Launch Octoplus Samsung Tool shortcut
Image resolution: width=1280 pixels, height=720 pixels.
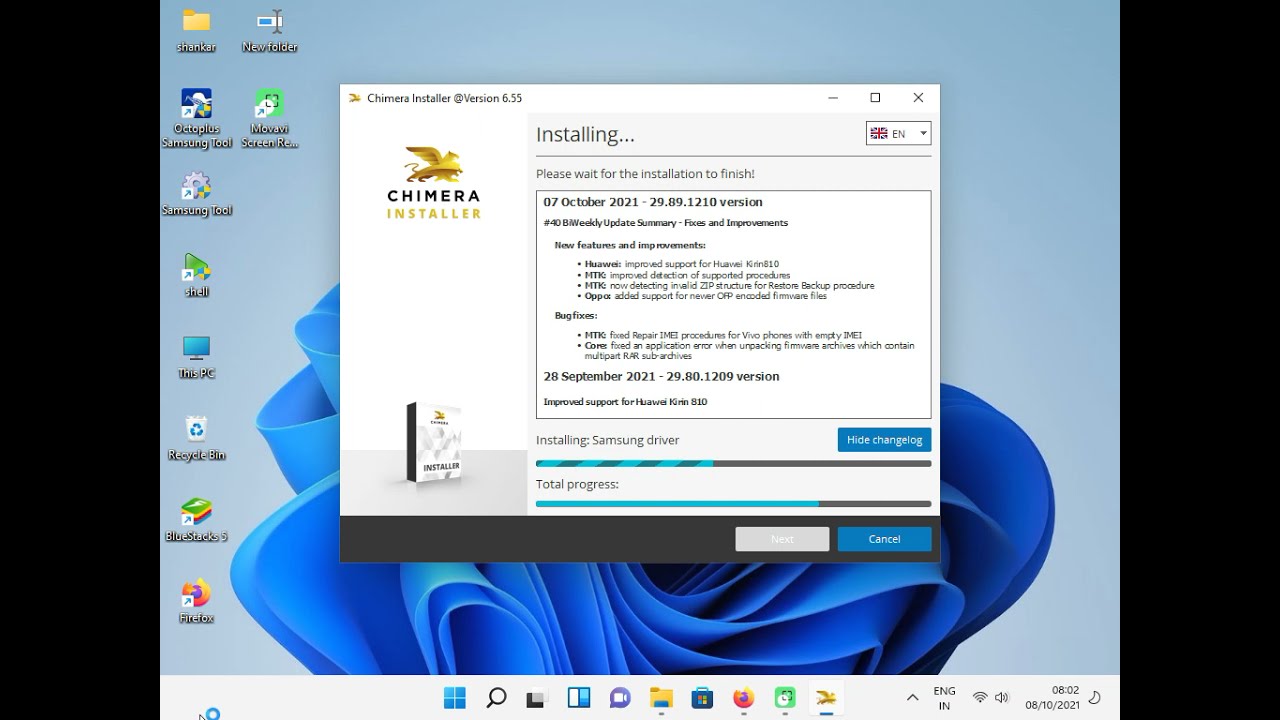[x=196, y=118]
